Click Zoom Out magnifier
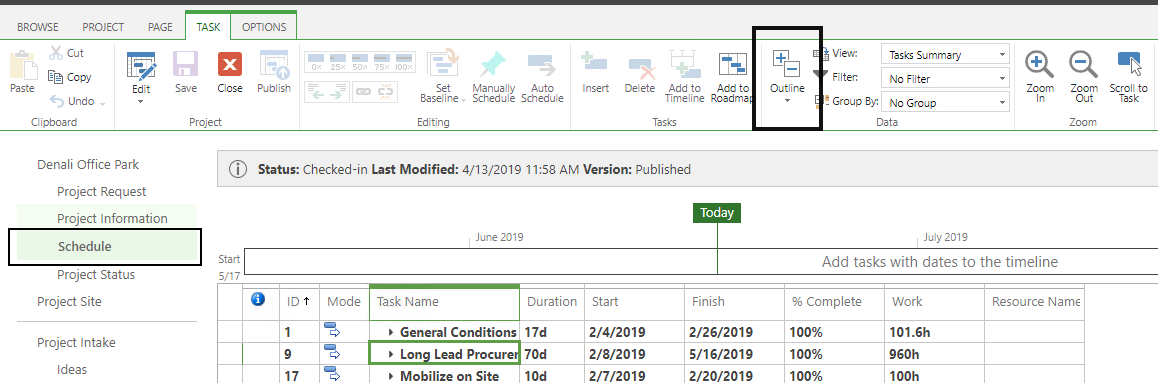Viewport: 1158px width, 383px height. point(1083,64)
